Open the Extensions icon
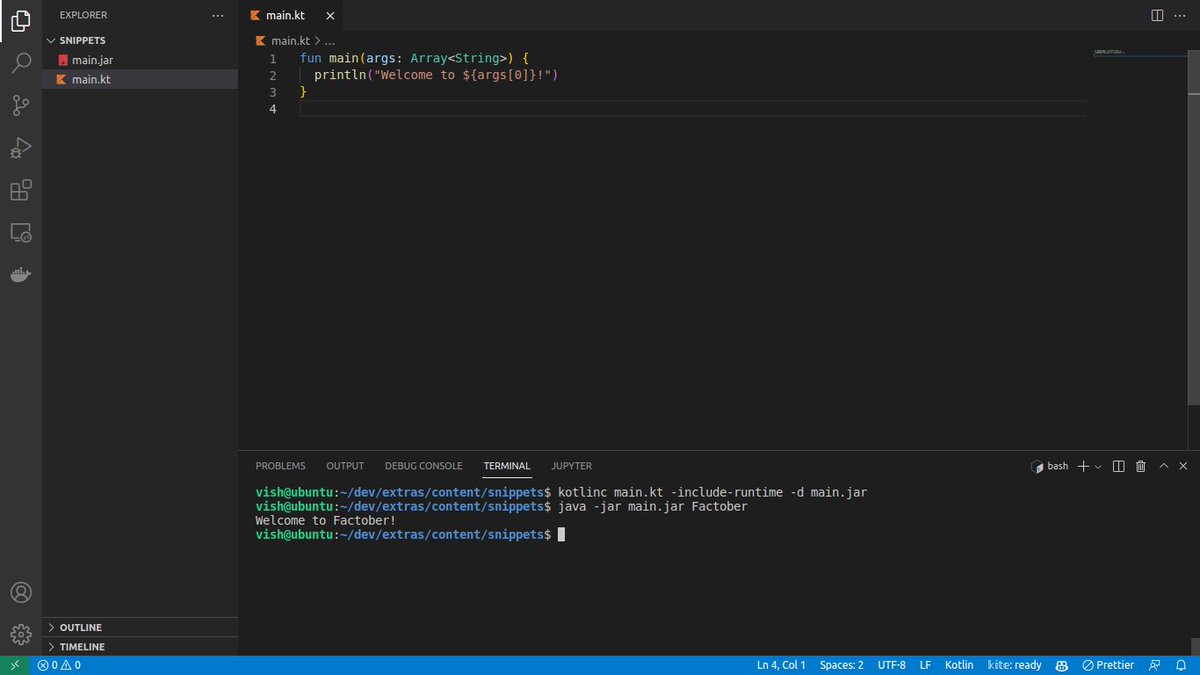The height and width of the screenshot is (675, 1200). 21,189
